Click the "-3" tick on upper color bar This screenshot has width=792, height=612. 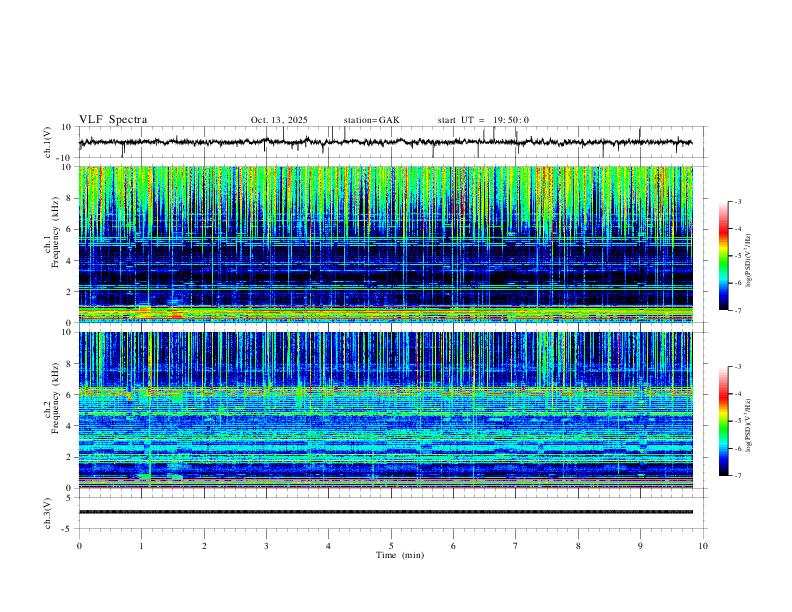pyautogui.click(x=737, y=201)
